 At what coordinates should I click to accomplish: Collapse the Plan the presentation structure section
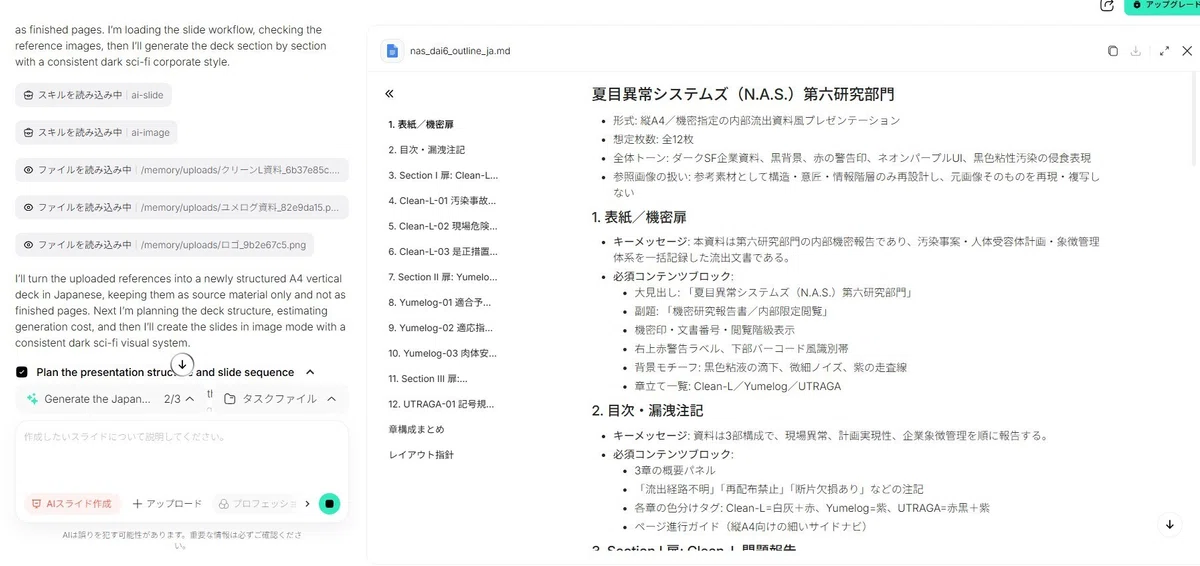[x=310, y=372]
